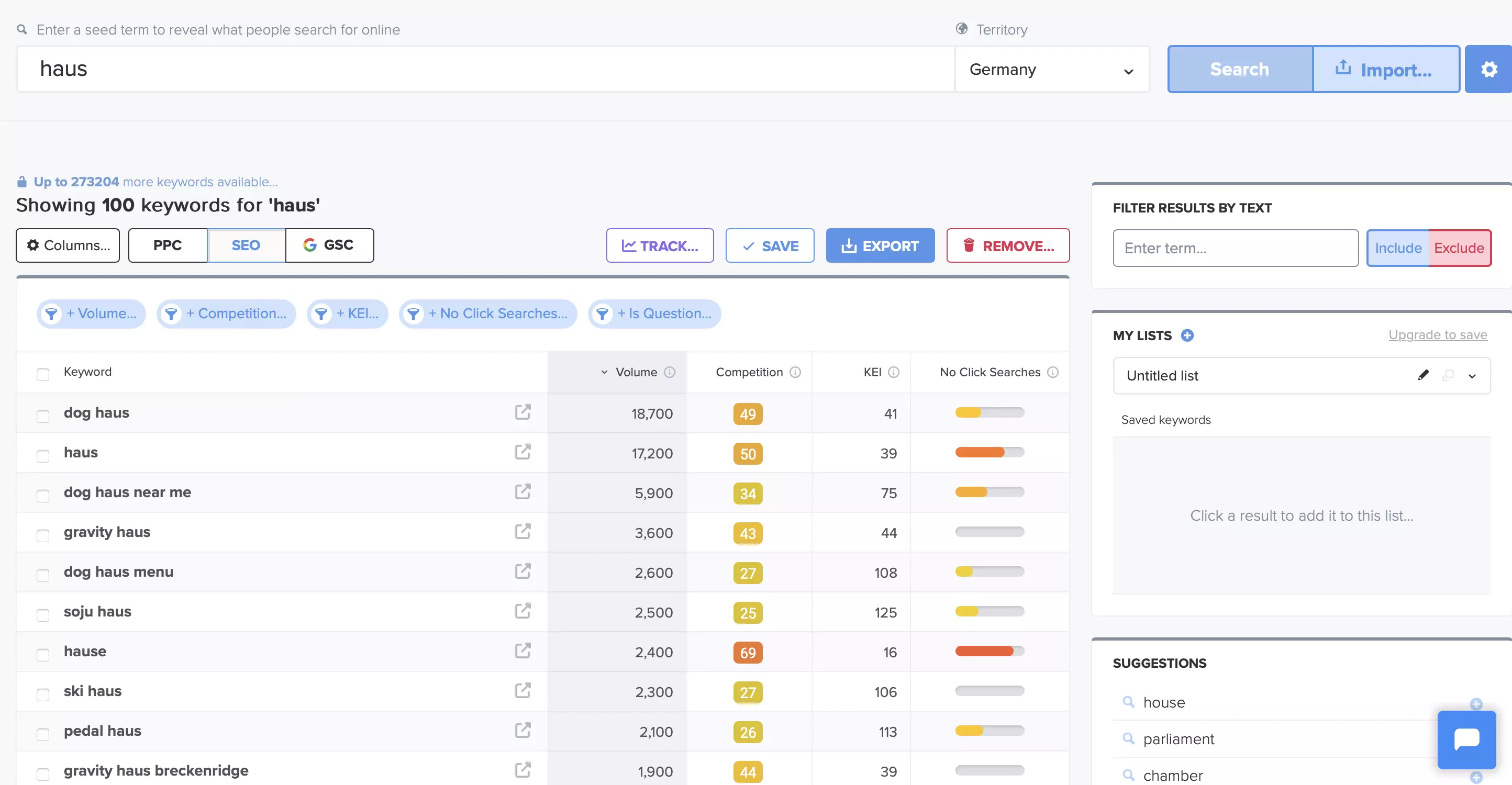Click the Upgrade to save link
This screenshot has width=1512, height=785.
(x=1438, y=334)
